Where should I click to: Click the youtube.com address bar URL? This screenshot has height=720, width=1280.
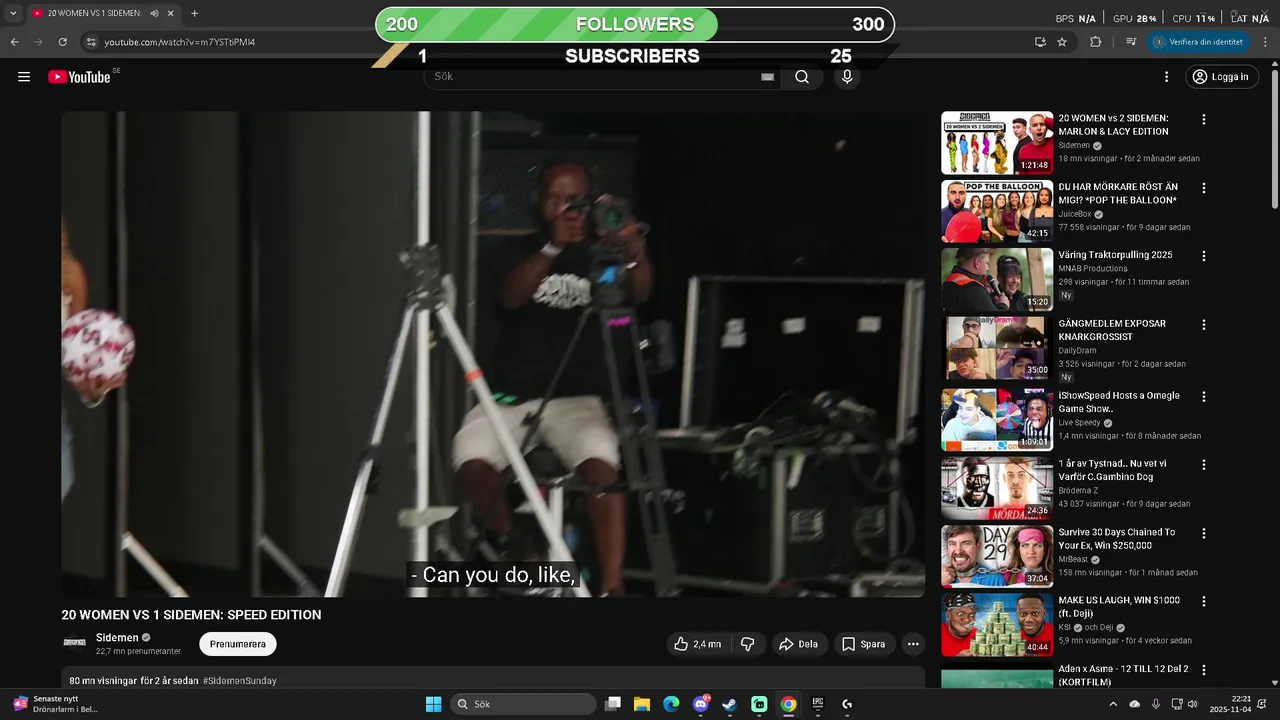180,42
